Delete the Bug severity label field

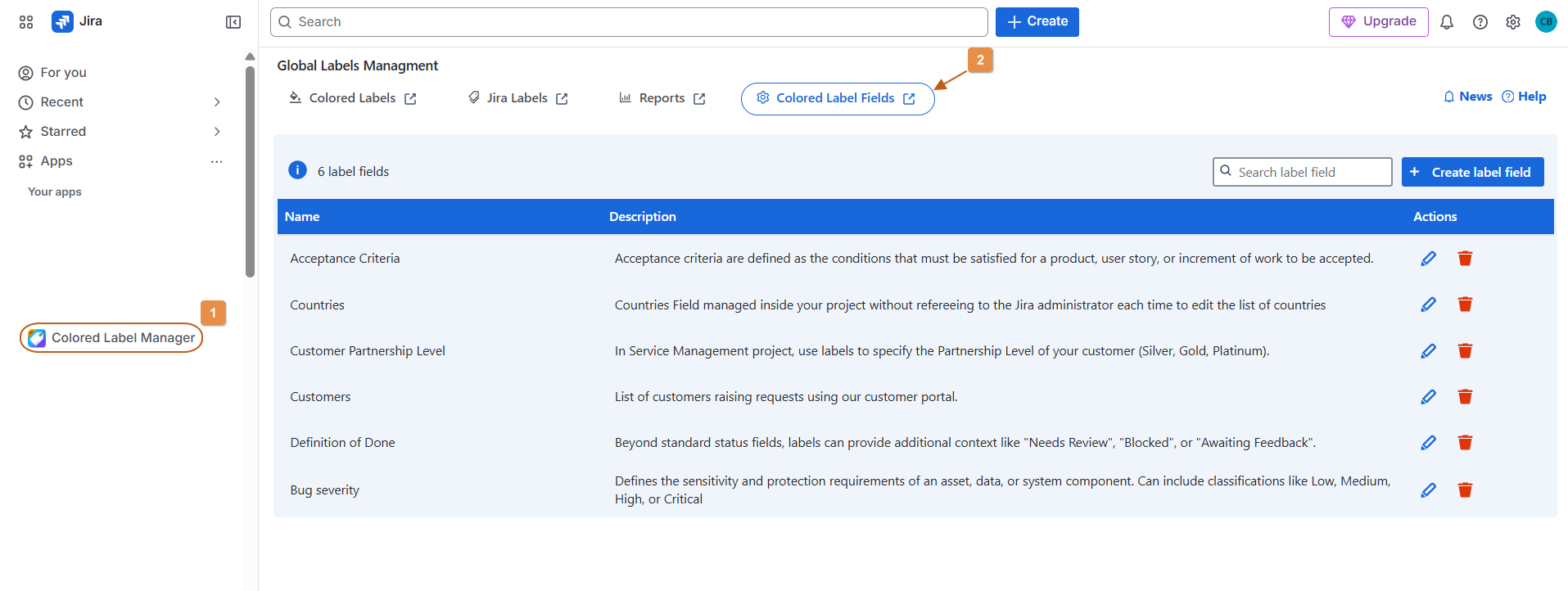tap(1465, 490)
